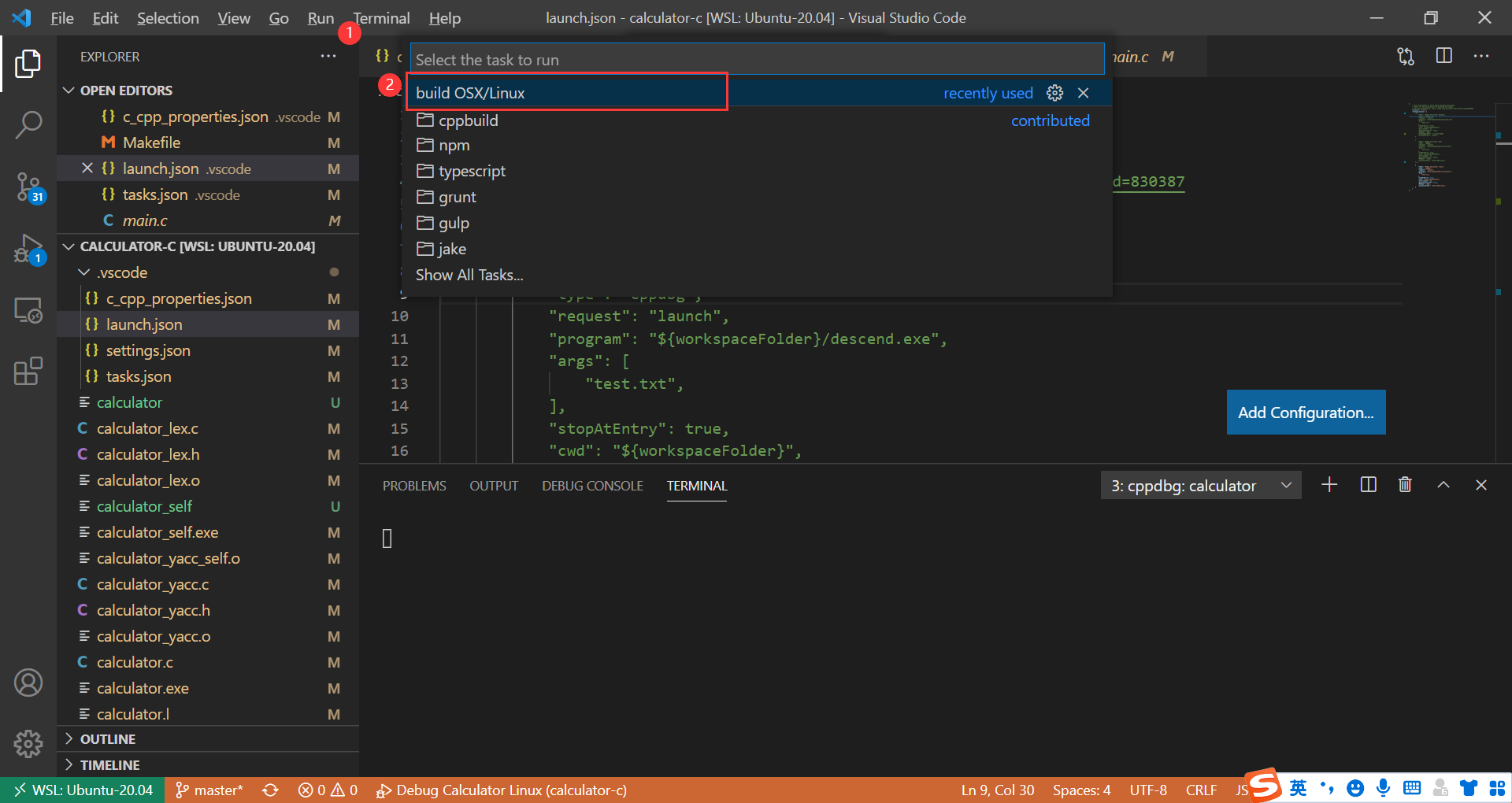Open the Extensions view
The image size is (1512, 803).
29,372
